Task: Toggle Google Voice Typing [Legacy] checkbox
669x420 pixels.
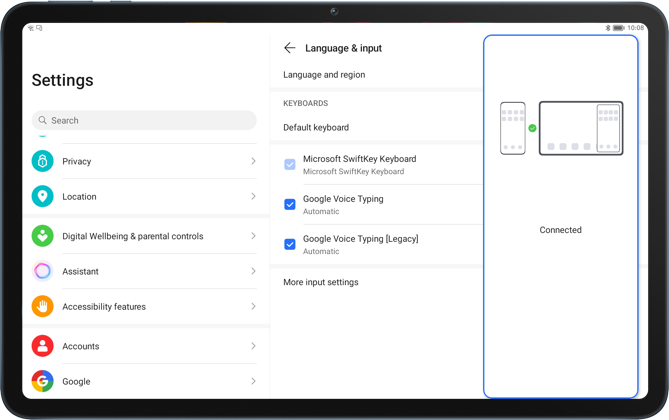Action: (290, 244)
